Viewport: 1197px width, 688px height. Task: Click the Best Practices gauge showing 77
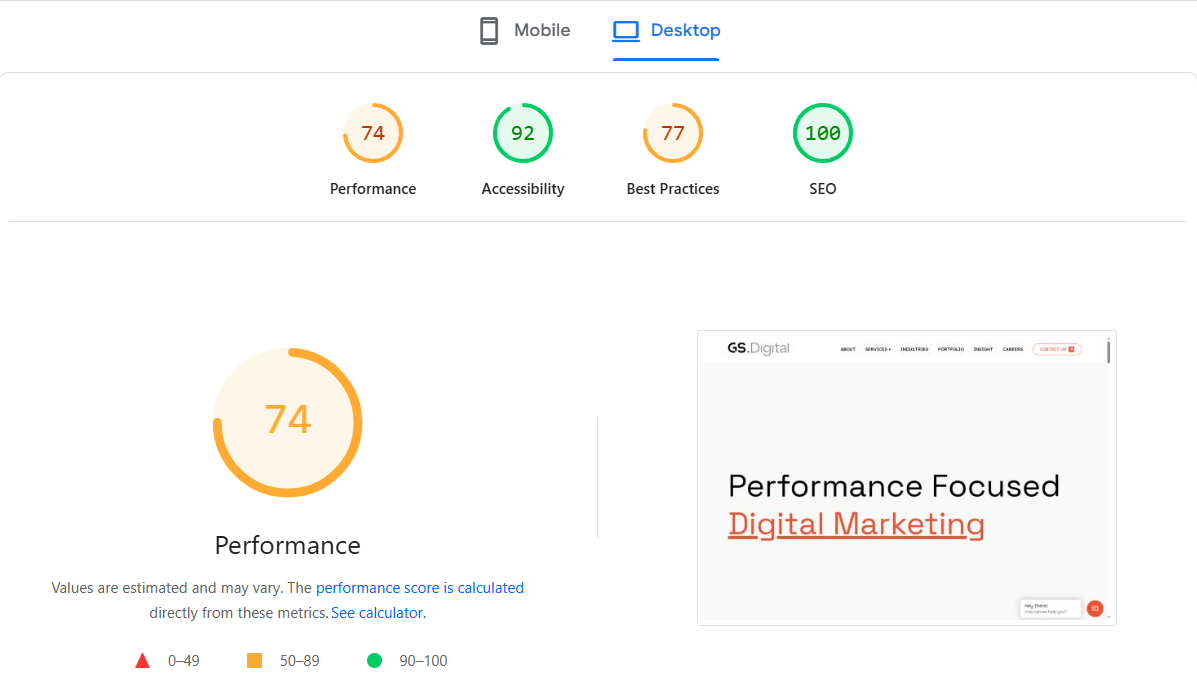[x=673, y=132]
